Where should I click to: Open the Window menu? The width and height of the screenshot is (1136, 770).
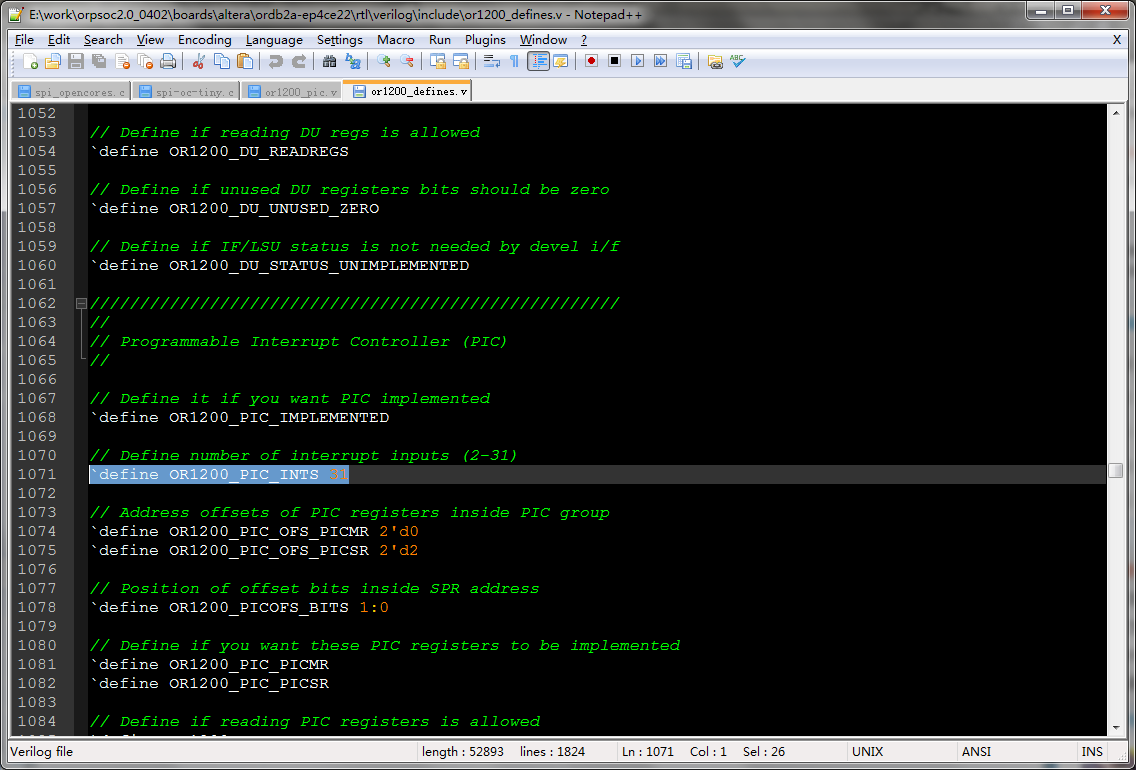point(543,40)
